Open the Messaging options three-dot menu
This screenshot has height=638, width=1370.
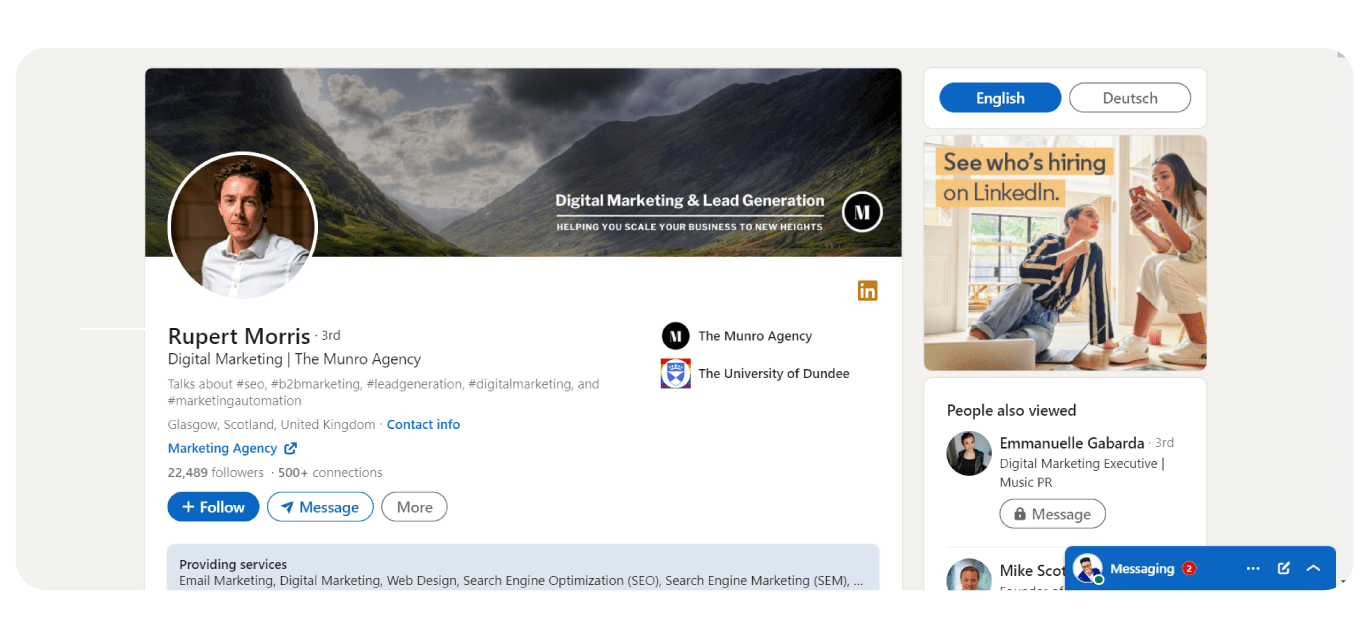[1253, 568]
